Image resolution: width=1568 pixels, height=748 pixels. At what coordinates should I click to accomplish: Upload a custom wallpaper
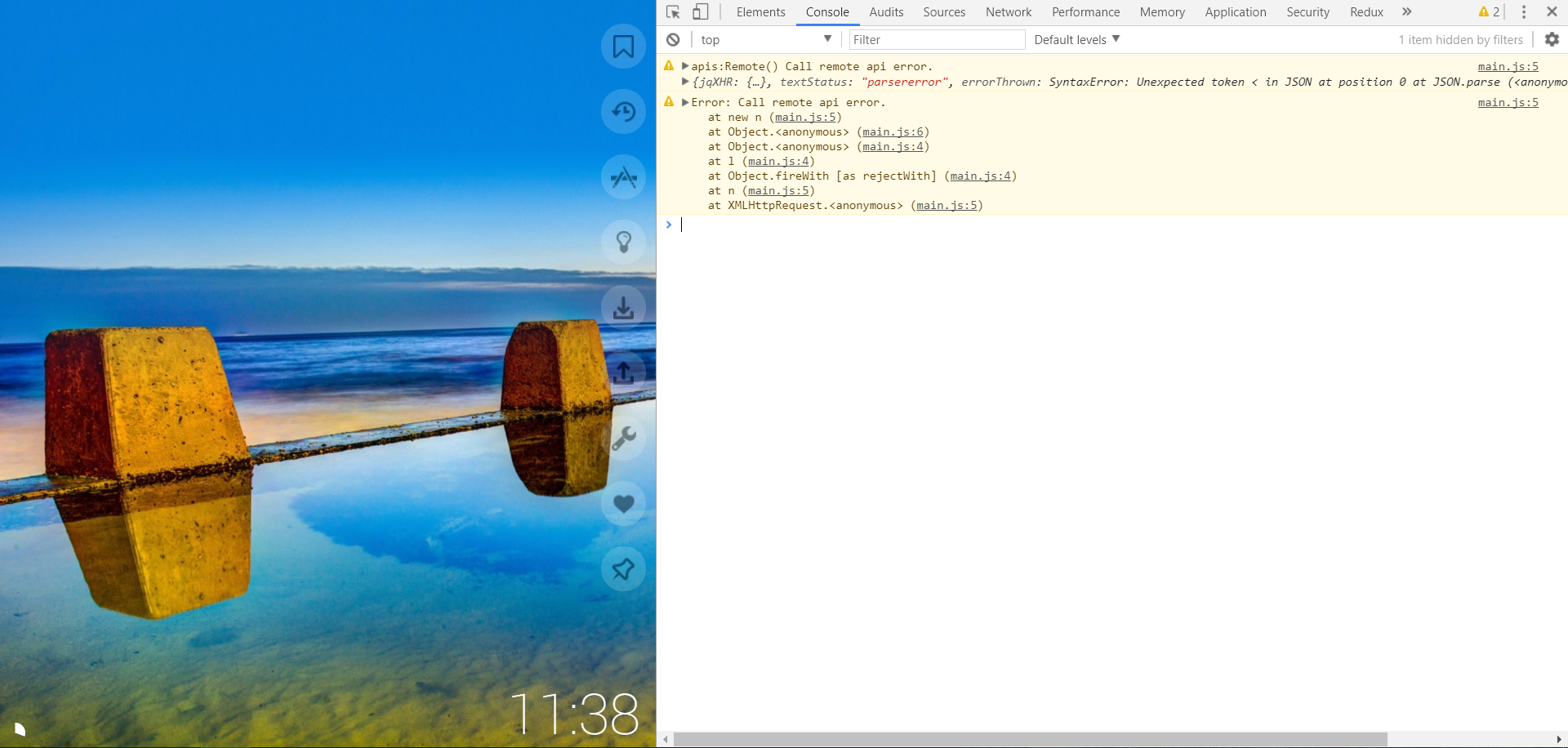click(623, 373)
